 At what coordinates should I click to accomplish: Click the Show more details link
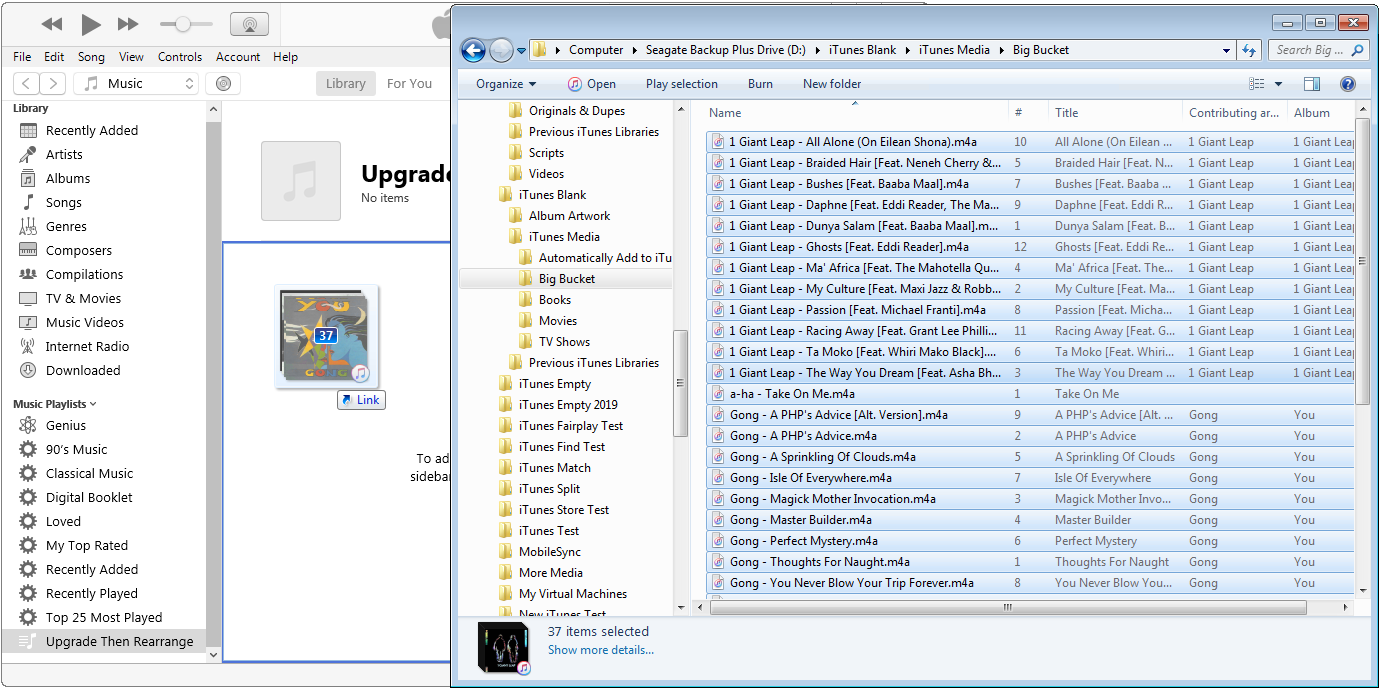point(601,650)
